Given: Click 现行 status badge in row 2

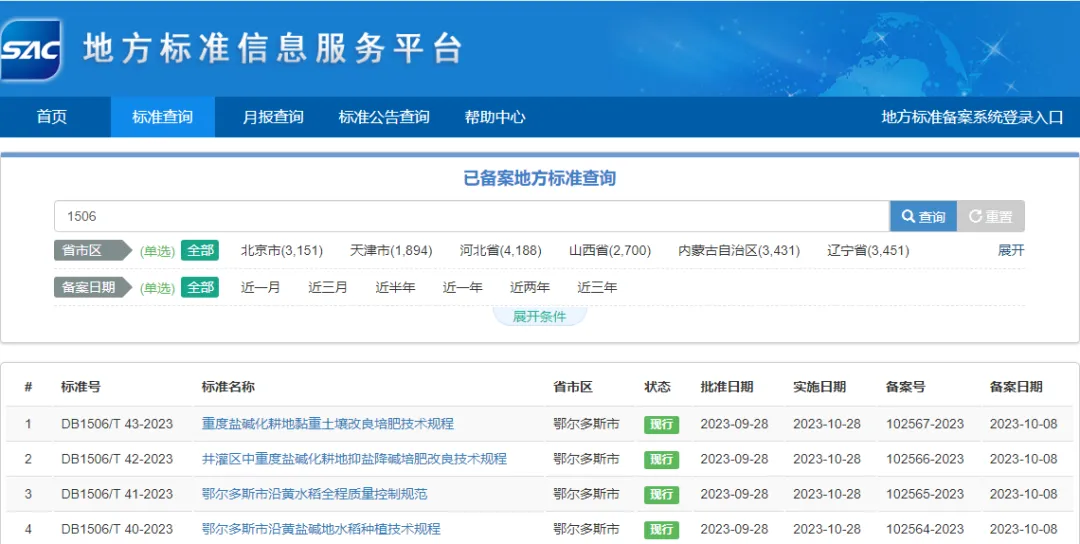Looking at the screenshot, I should point(661,459).
